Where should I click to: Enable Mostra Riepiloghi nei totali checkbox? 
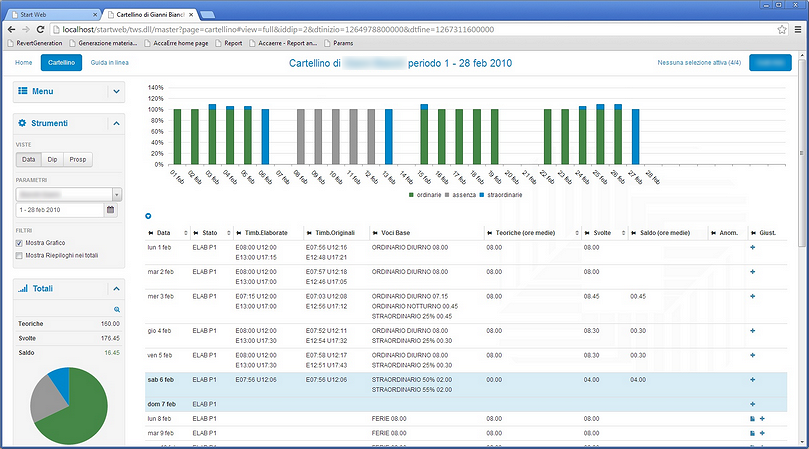point(19,255)
